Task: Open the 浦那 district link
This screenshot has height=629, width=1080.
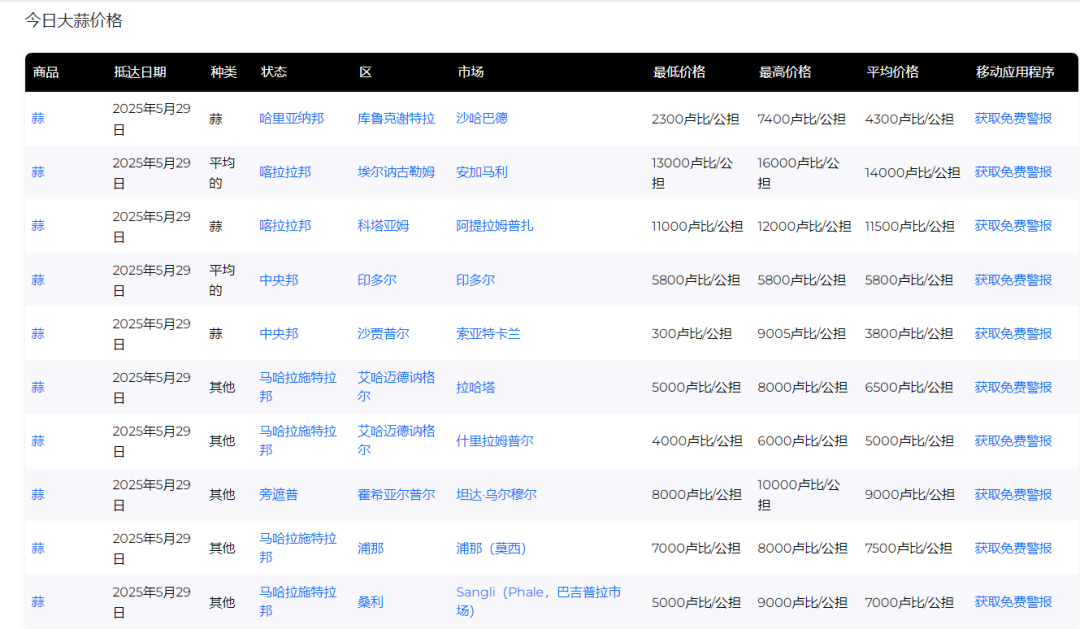Action: [x=370, y=548]
